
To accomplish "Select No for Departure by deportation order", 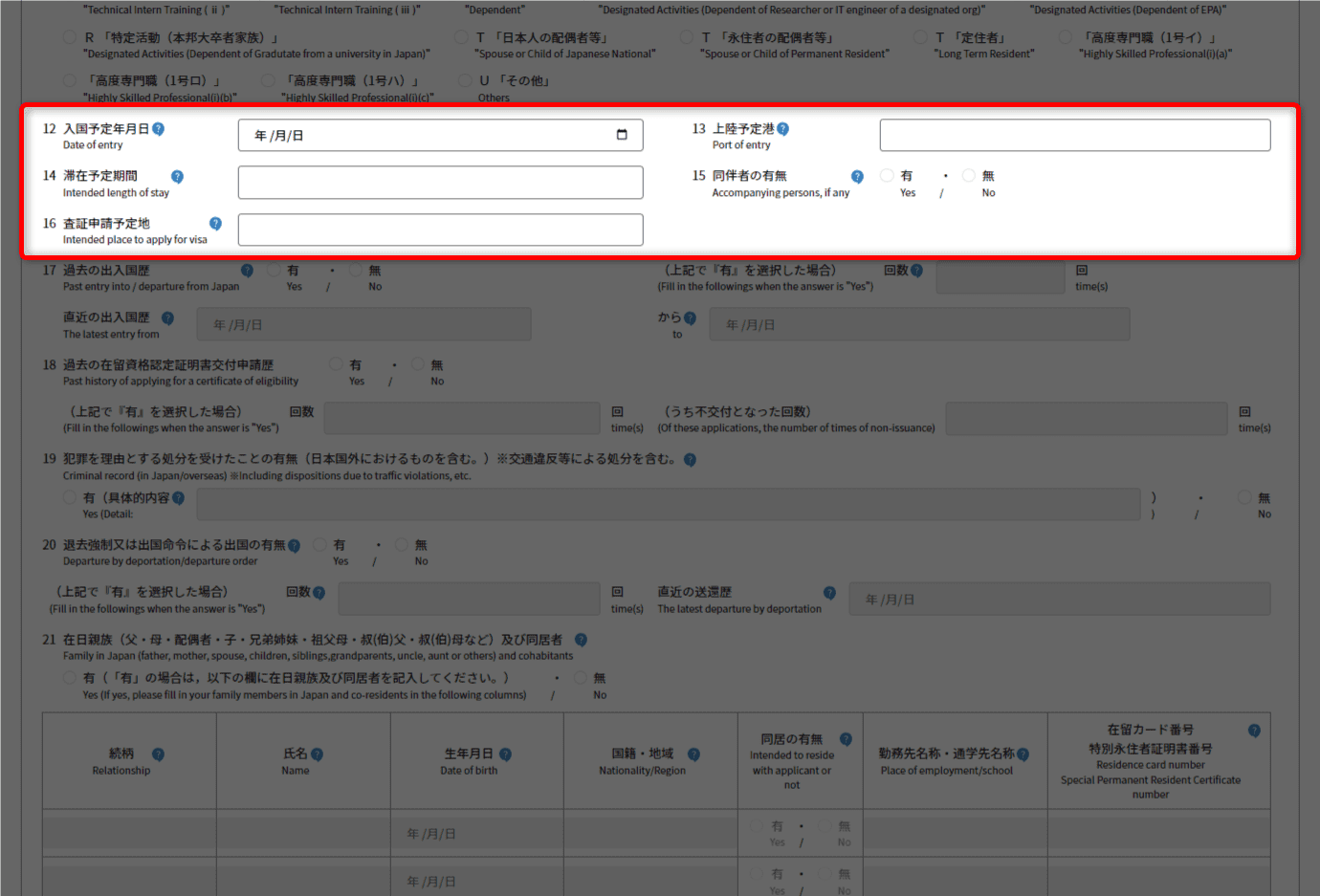I will 402,545.
